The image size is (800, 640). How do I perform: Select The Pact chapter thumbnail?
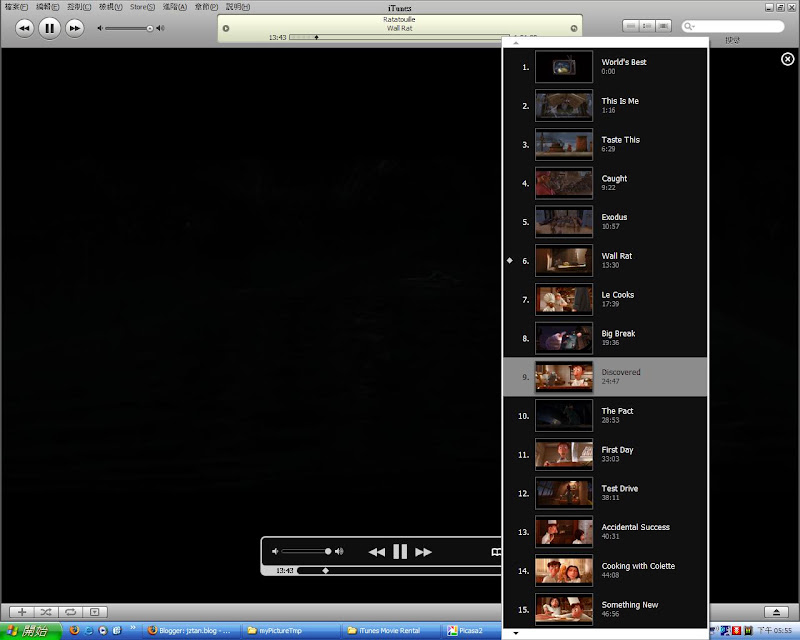coord(564,416)
